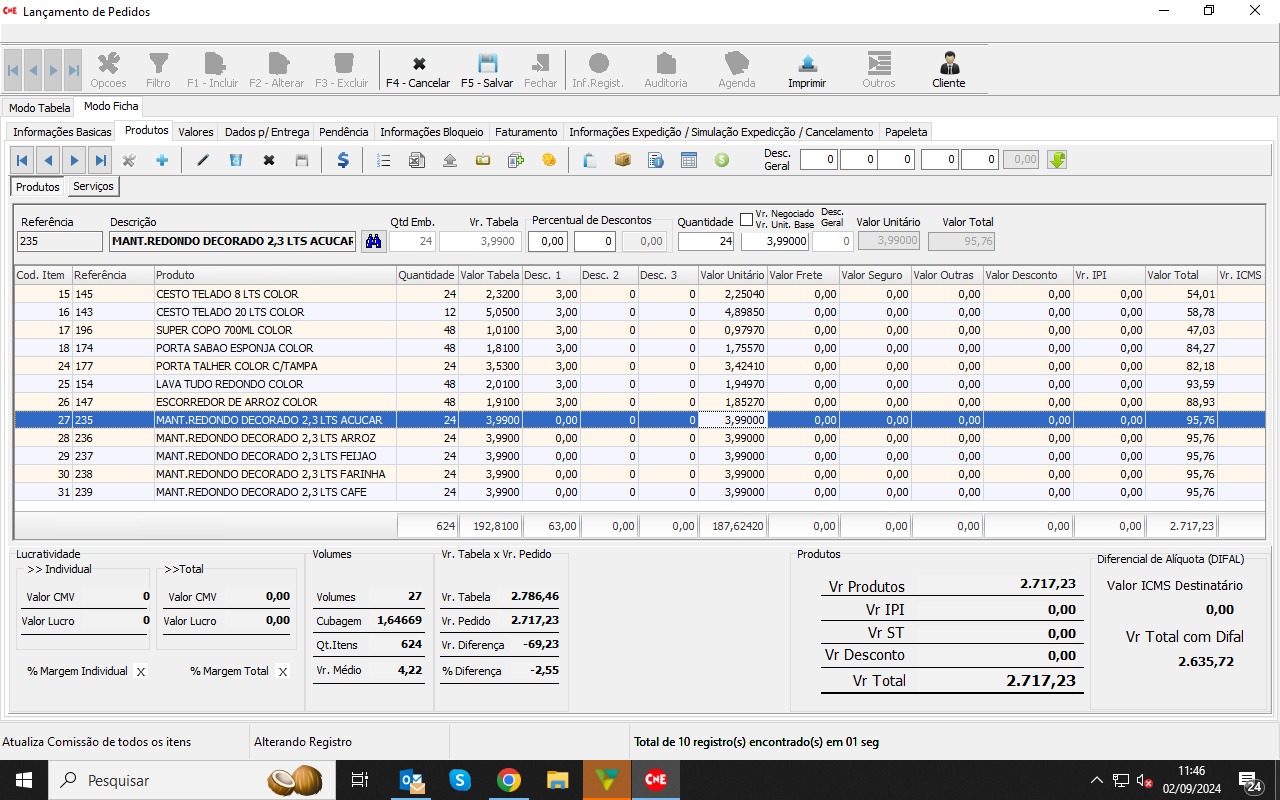The width and height of the screenshot is (1280, 800).
Task: Switch to the Serviços sub-tab
Action: tap(93, 187)
